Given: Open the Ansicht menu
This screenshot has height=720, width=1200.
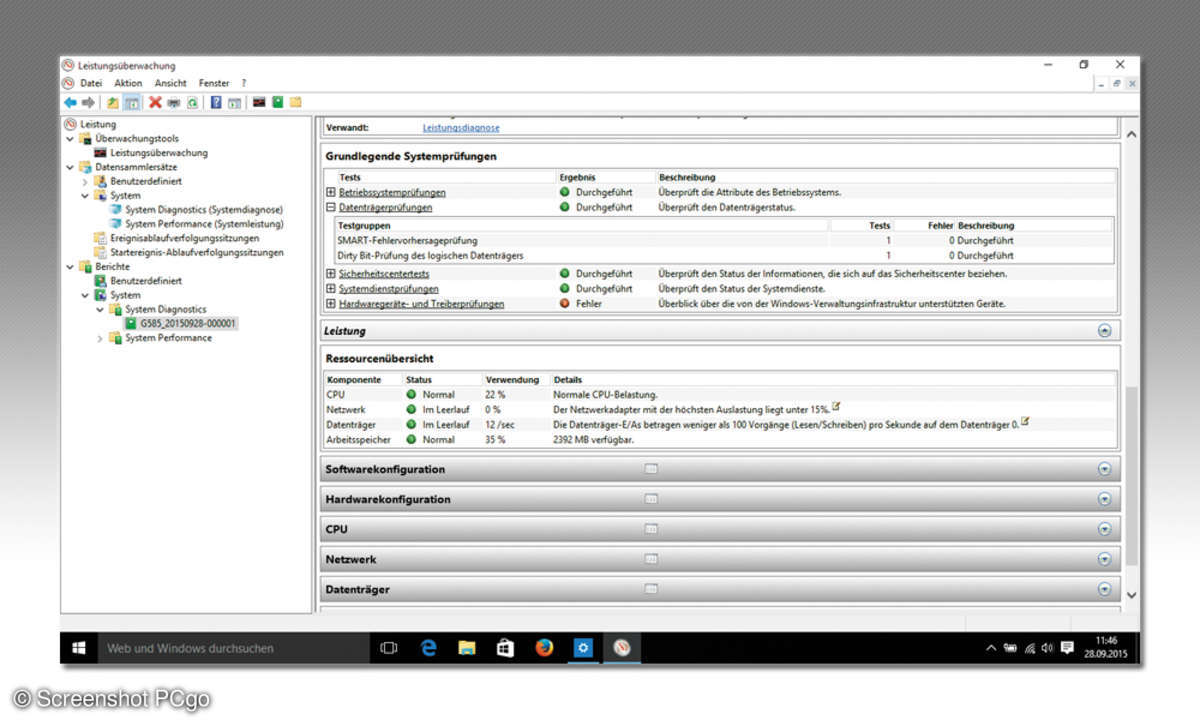Looking at the screenshot, I should [x=171, y=83].
